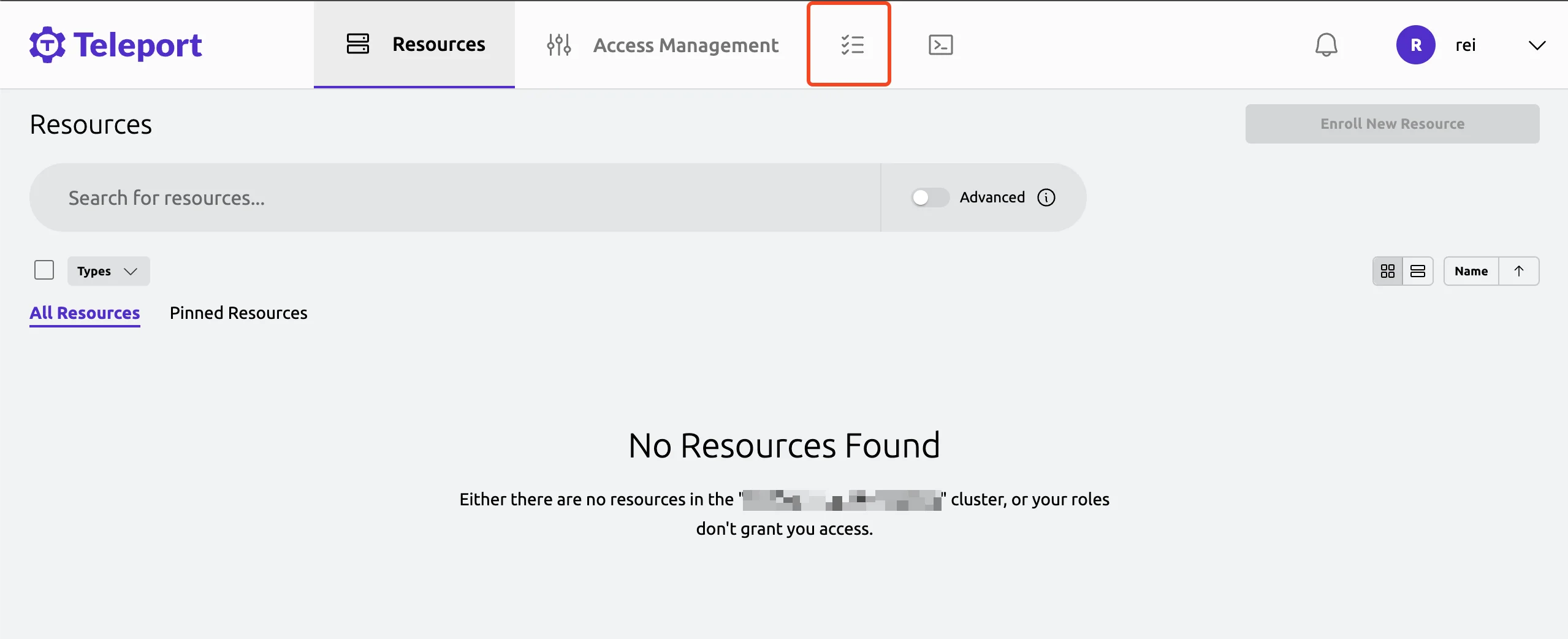The image size is (1568, 639).
Task: Check the select-all resources checkbox
Action: [44, 270]
